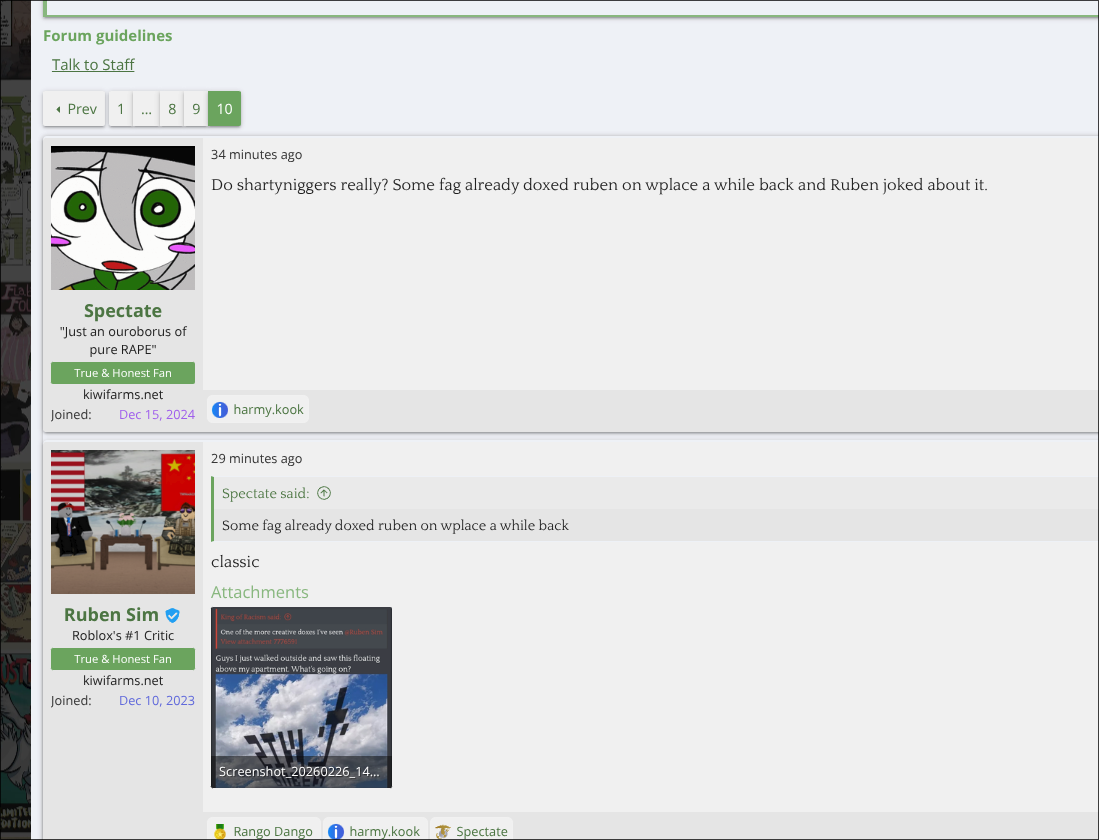This screenshot has width=1099, height=840.
Task: Select current page 10
Action: click(x=224, y=109)
